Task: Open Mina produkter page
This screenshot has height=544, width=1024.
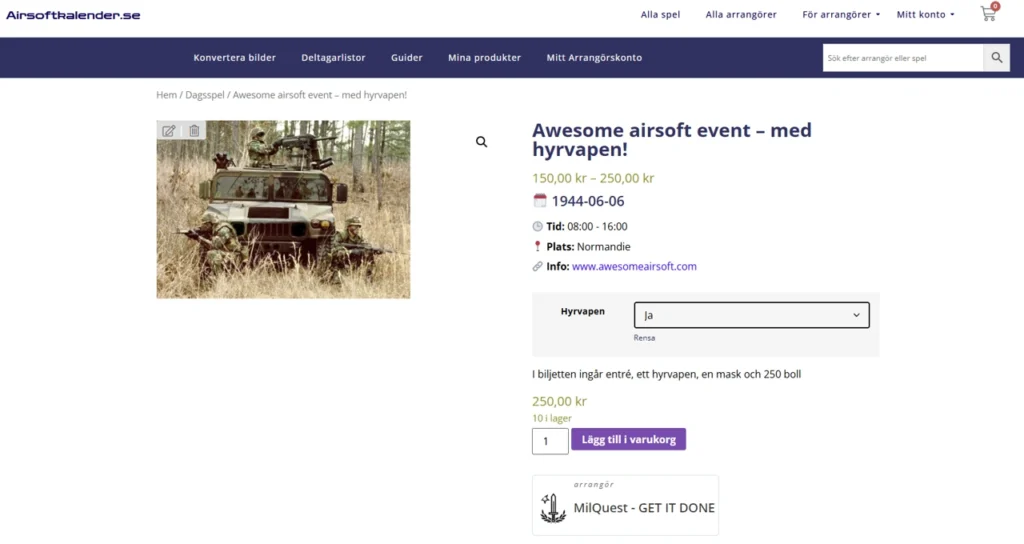Action: (x=485, y=57)
